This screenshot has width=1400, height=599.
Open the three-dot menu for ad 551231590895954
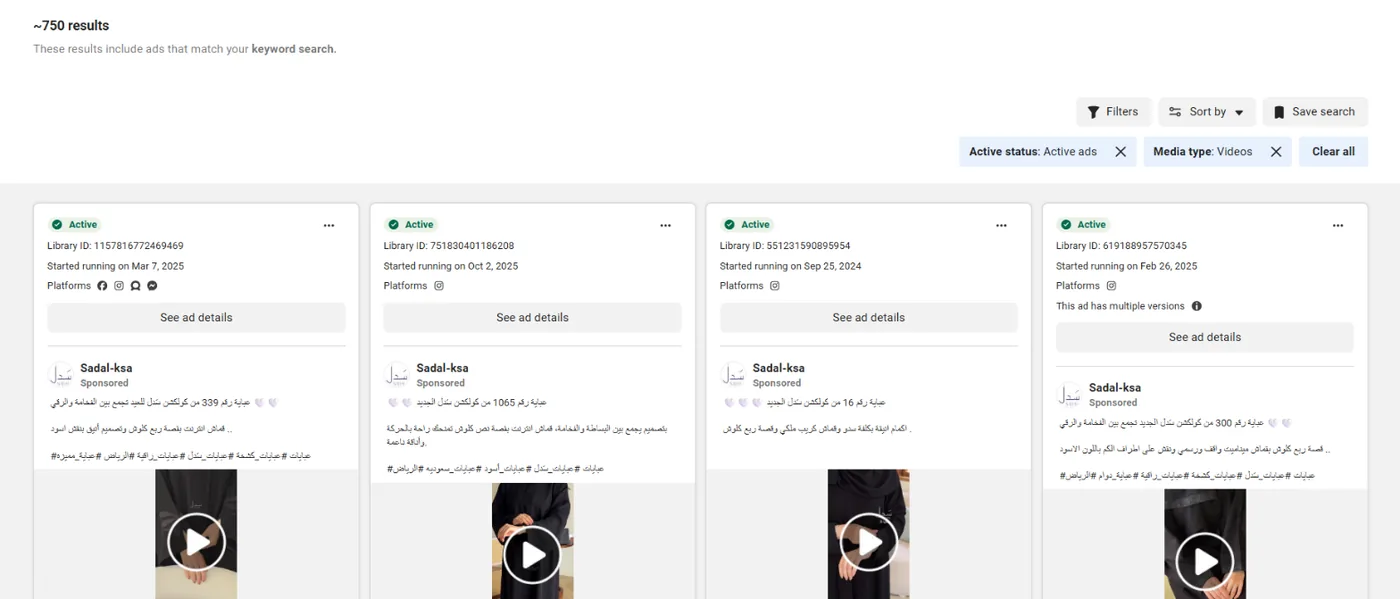[x=1001, y=226]
